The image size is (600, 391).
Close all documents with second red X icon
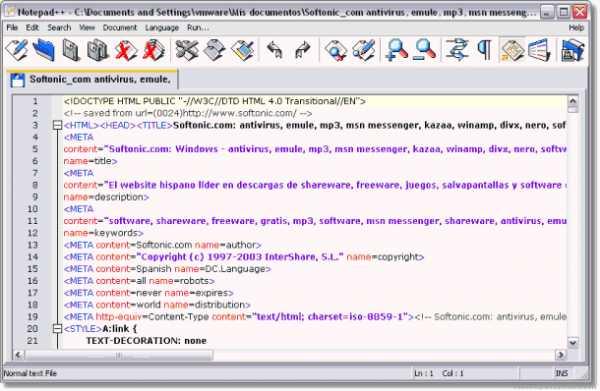click(153, 50)
